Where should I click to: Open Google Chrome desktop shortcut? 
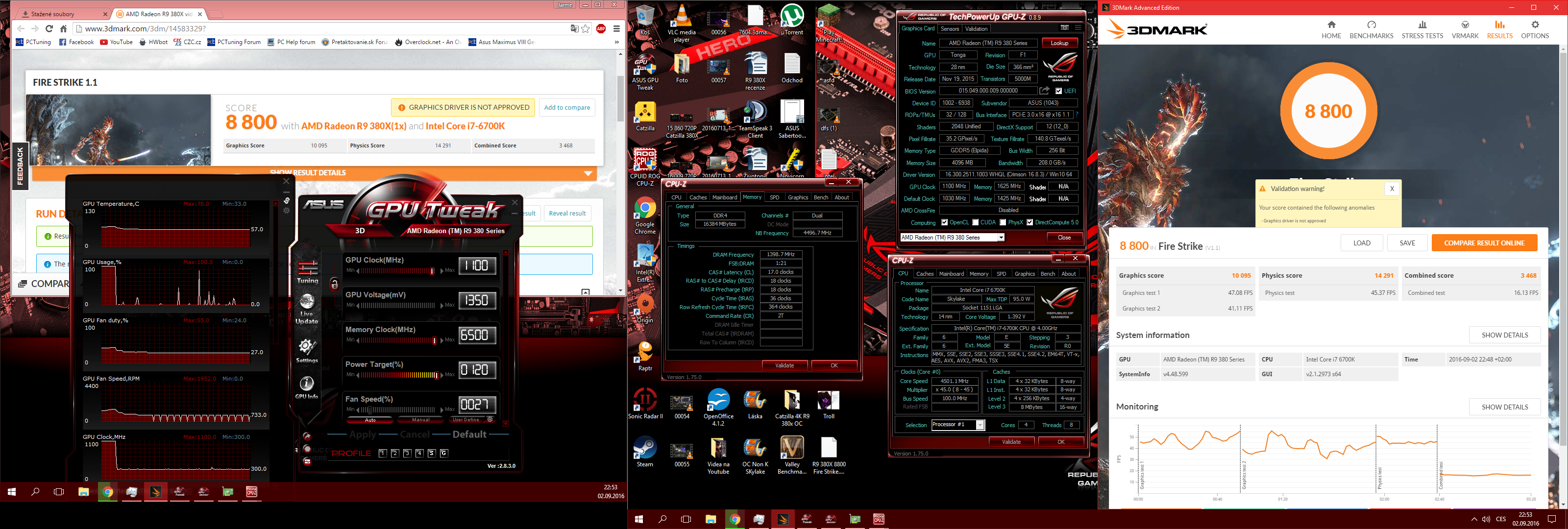click(x=645, y=216)
